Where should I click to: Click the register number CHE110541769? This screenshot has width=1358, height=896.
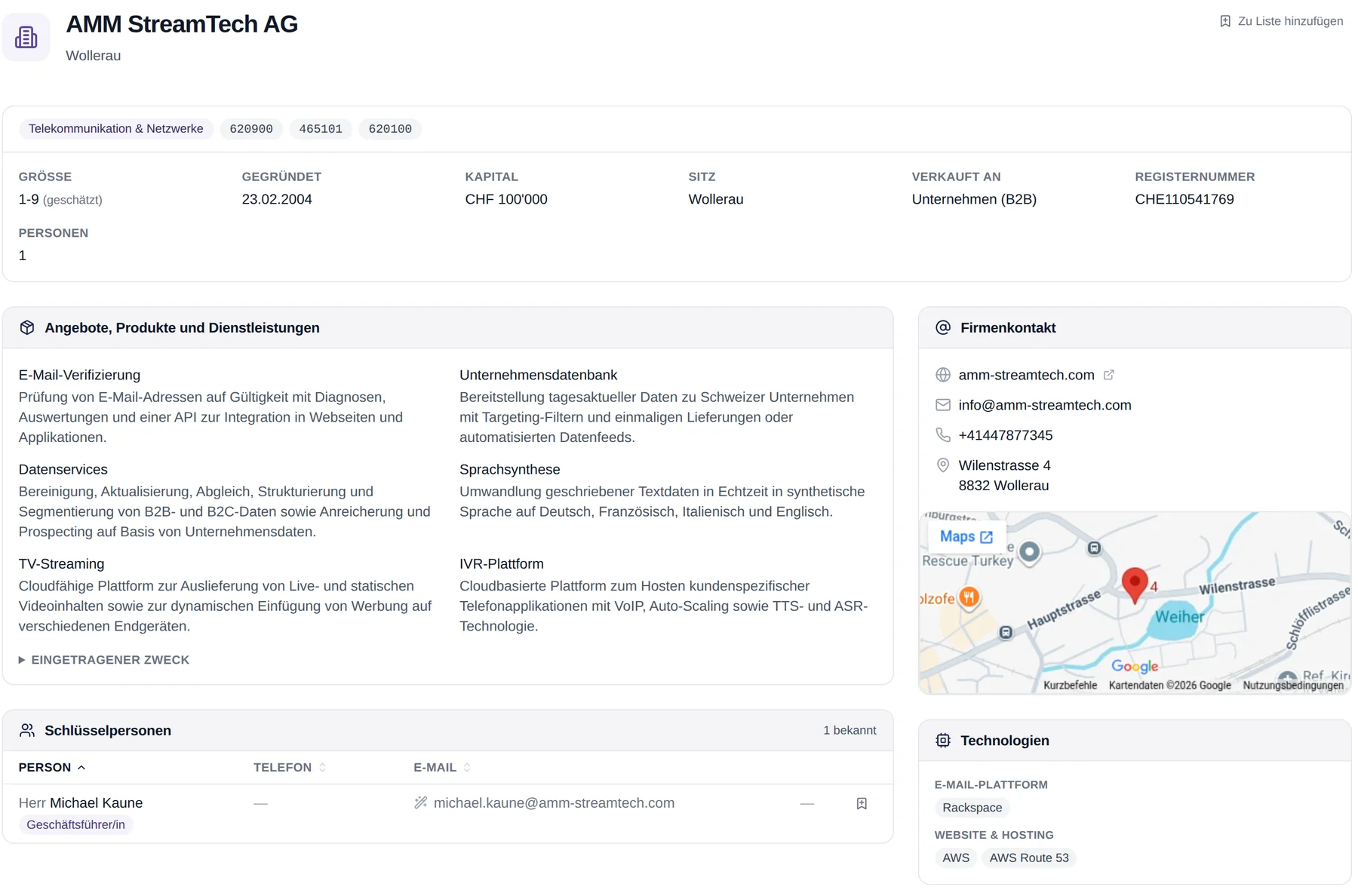click(x=1184, y=199)
